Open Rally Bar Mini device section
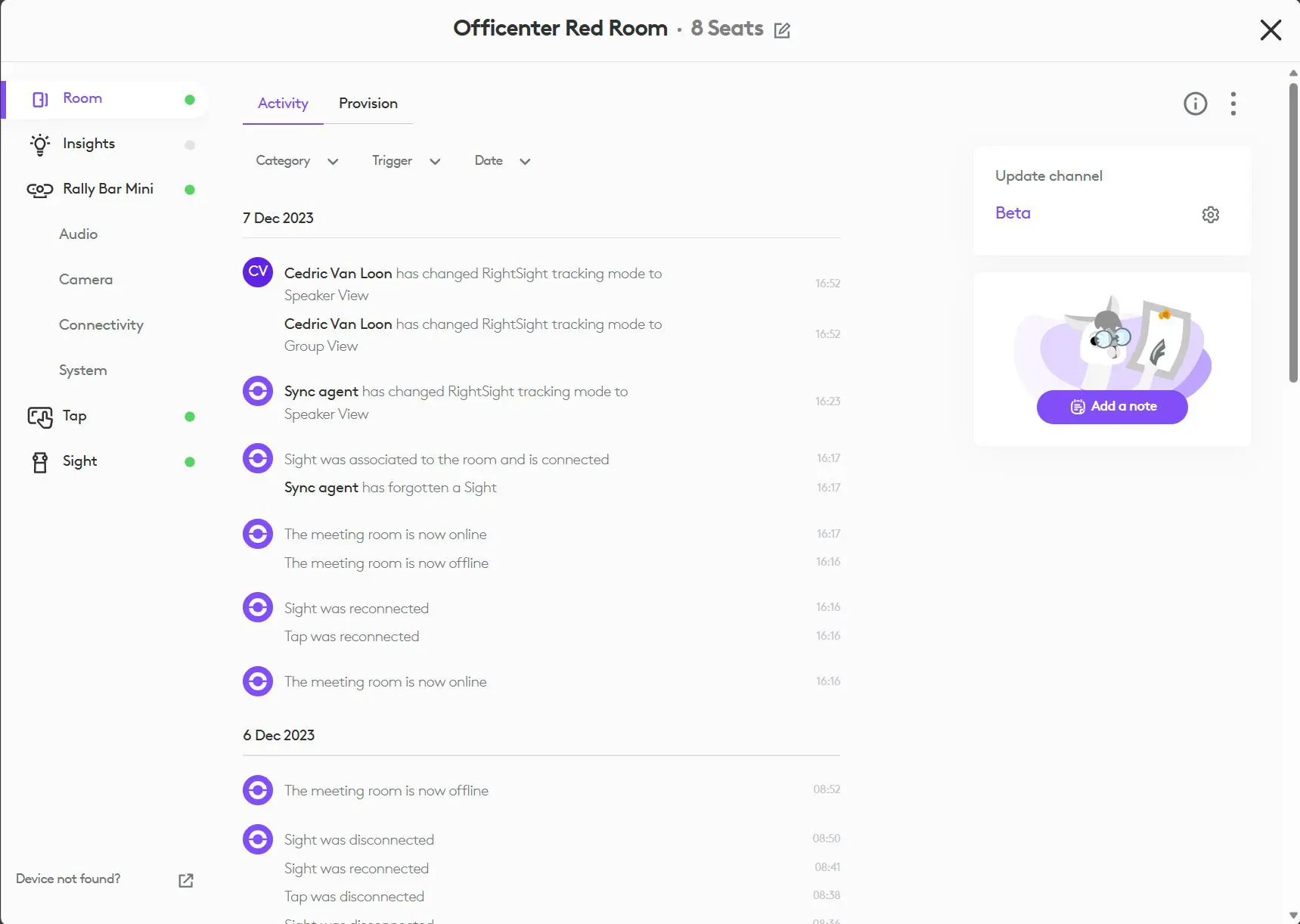 point(107,189)
